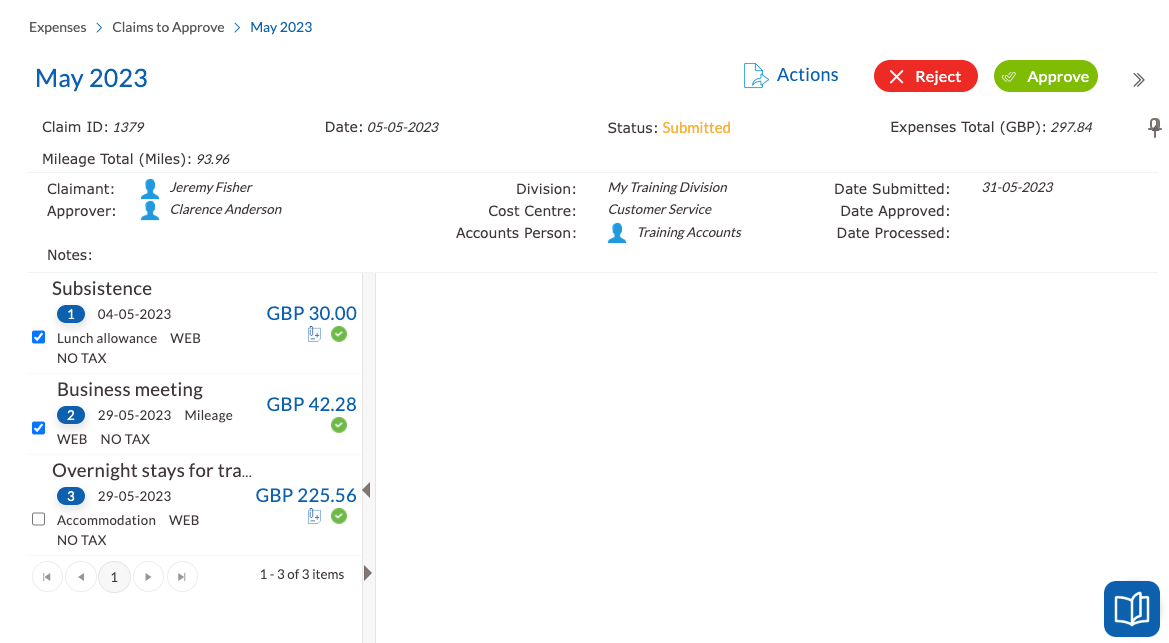Click Clarence Anderson approver user icon

click(150, 210)
